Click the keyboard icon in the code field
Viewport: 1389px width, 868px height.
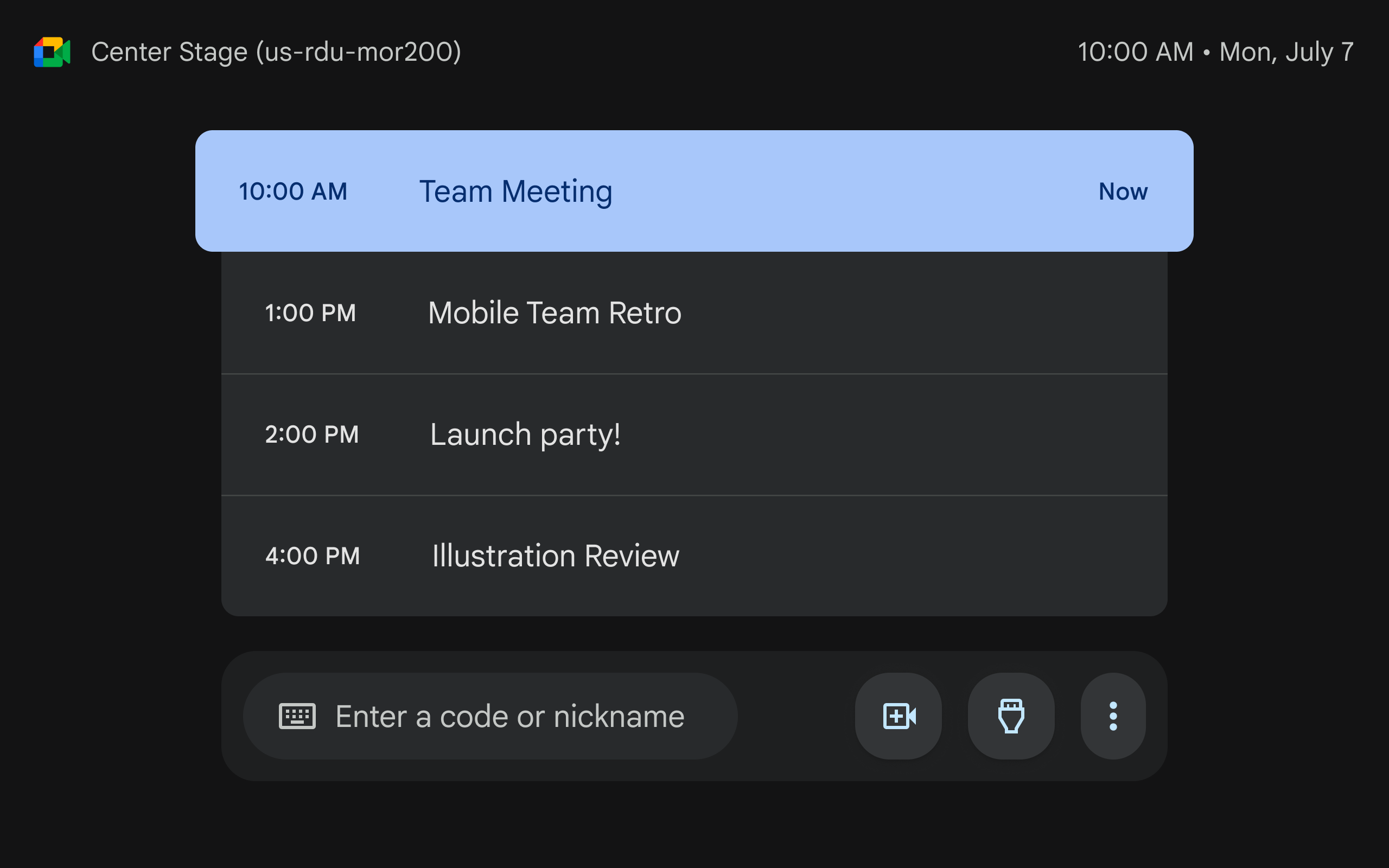[x=298, y=716]
